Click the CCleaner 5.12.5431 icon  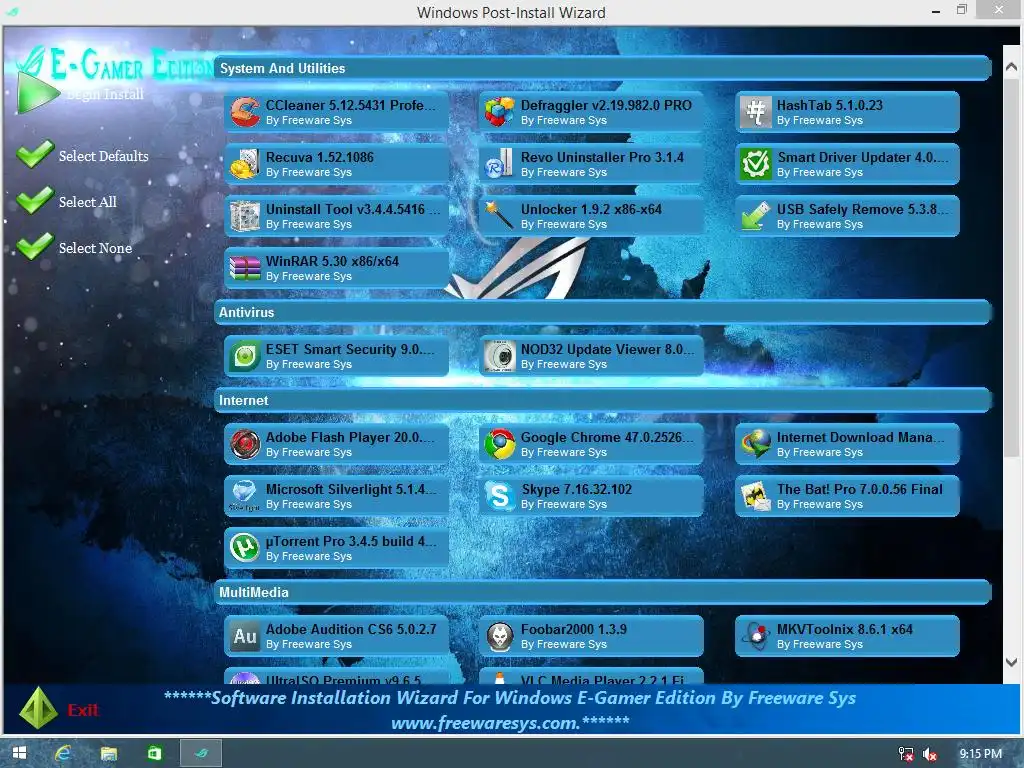pos(245,112)
